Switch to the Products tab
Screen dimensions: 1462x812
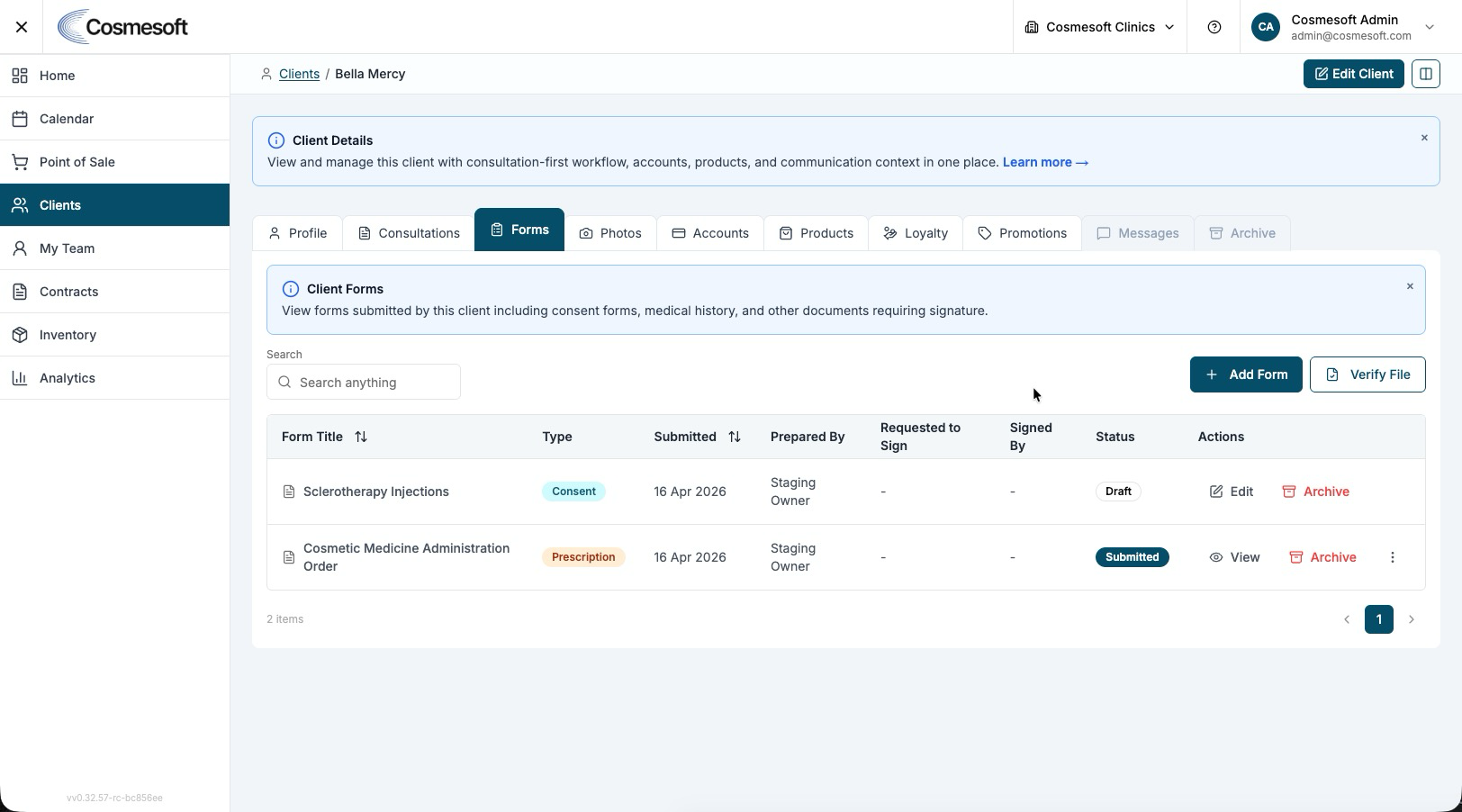817,233
